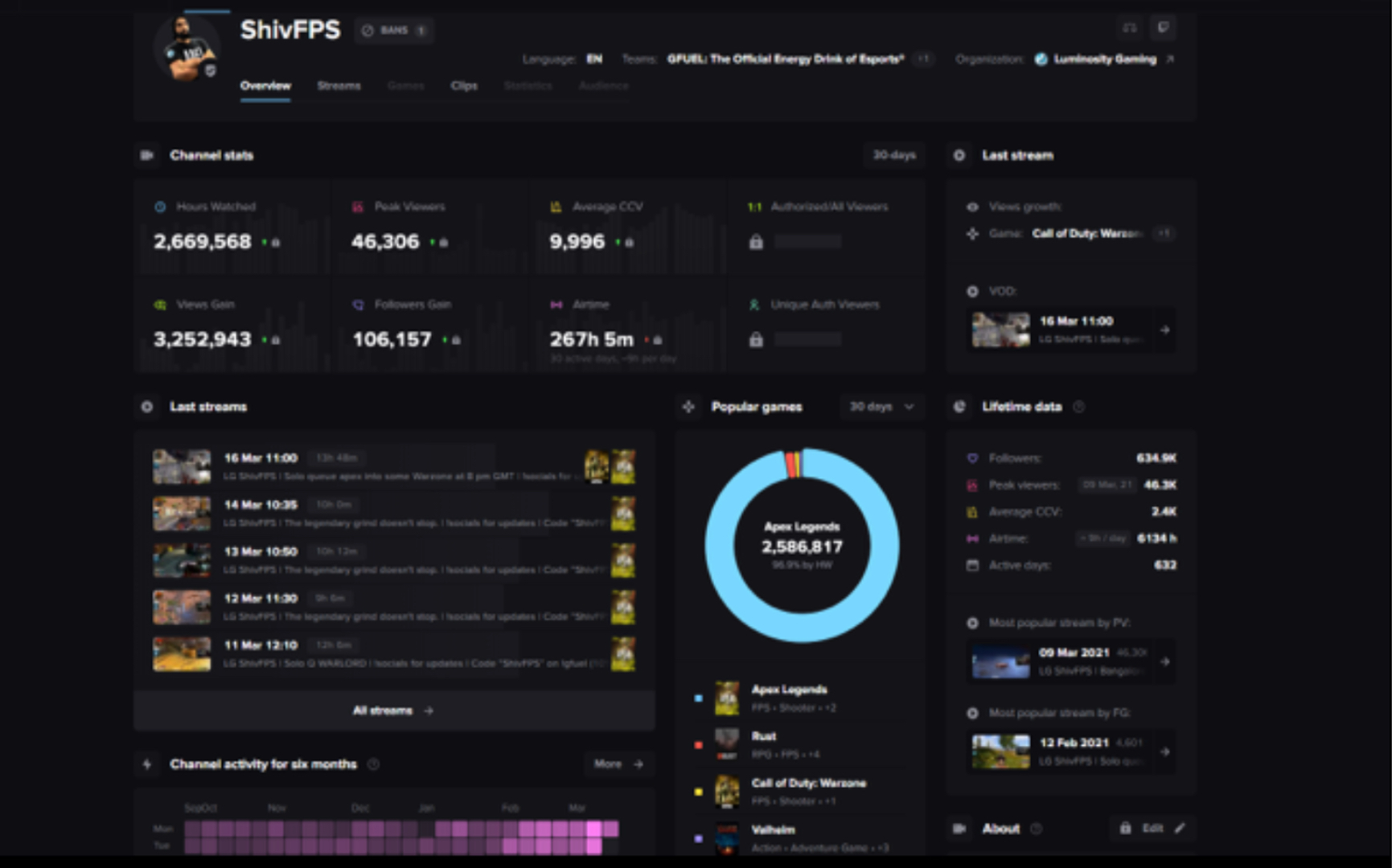The height and width of the screenshot is (868, 1392).
Task: Click the Channel stats panel icon
Action: (x=147, y=156)
